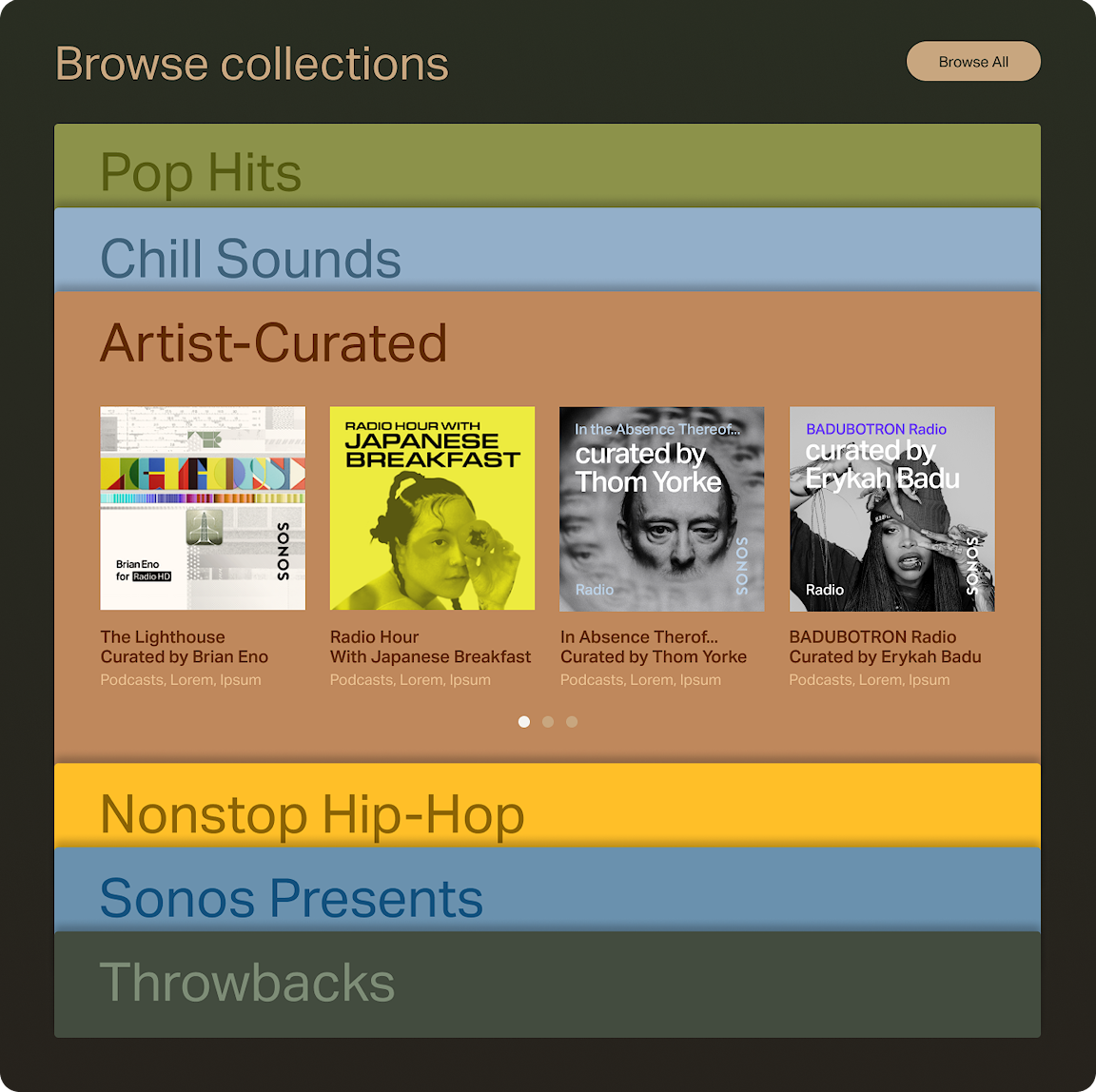Open the Japanese Breakfast Radio Hour cover

(x=432, y=509)
